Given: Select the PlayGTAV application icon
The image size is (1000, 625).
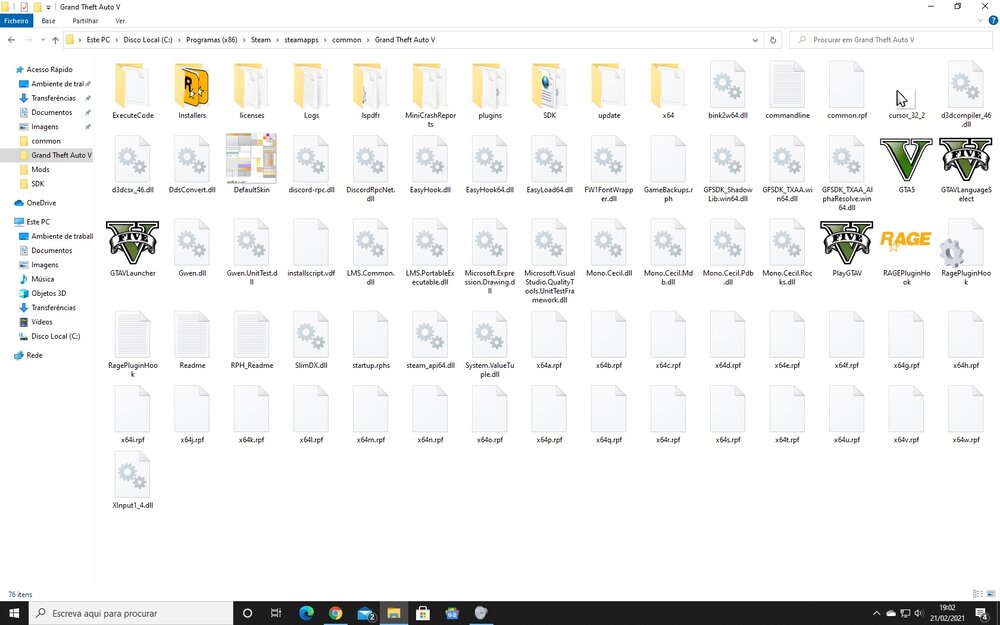Looking at the screenshot, I should click(846, 243).
